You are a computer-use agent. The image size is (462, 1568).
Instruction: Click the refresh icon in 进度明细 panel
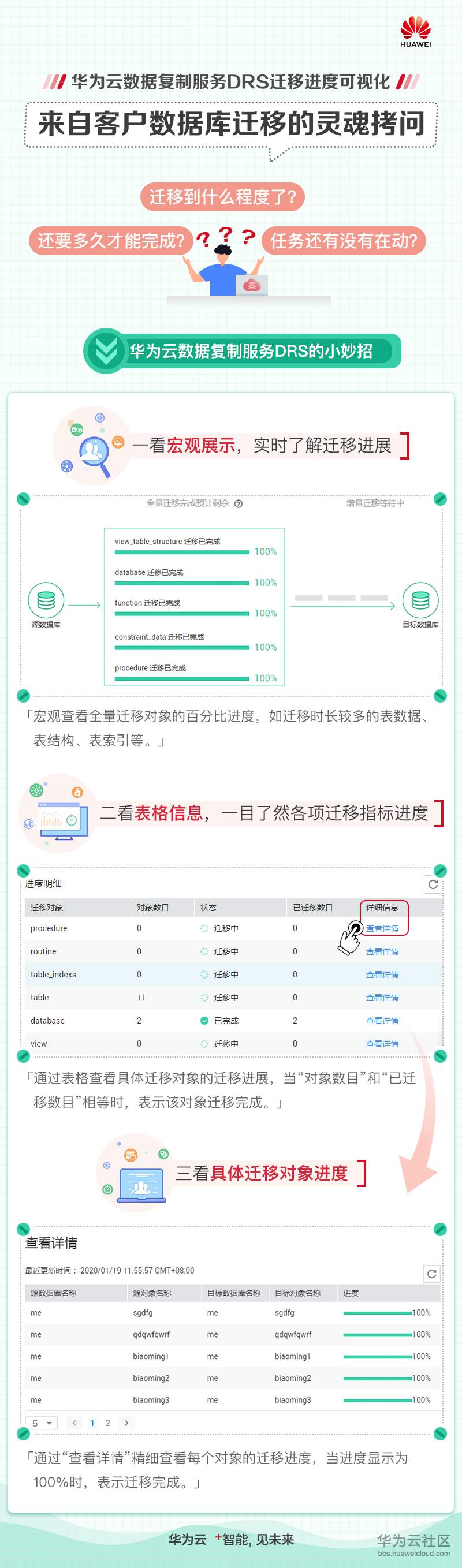[433, 884]
